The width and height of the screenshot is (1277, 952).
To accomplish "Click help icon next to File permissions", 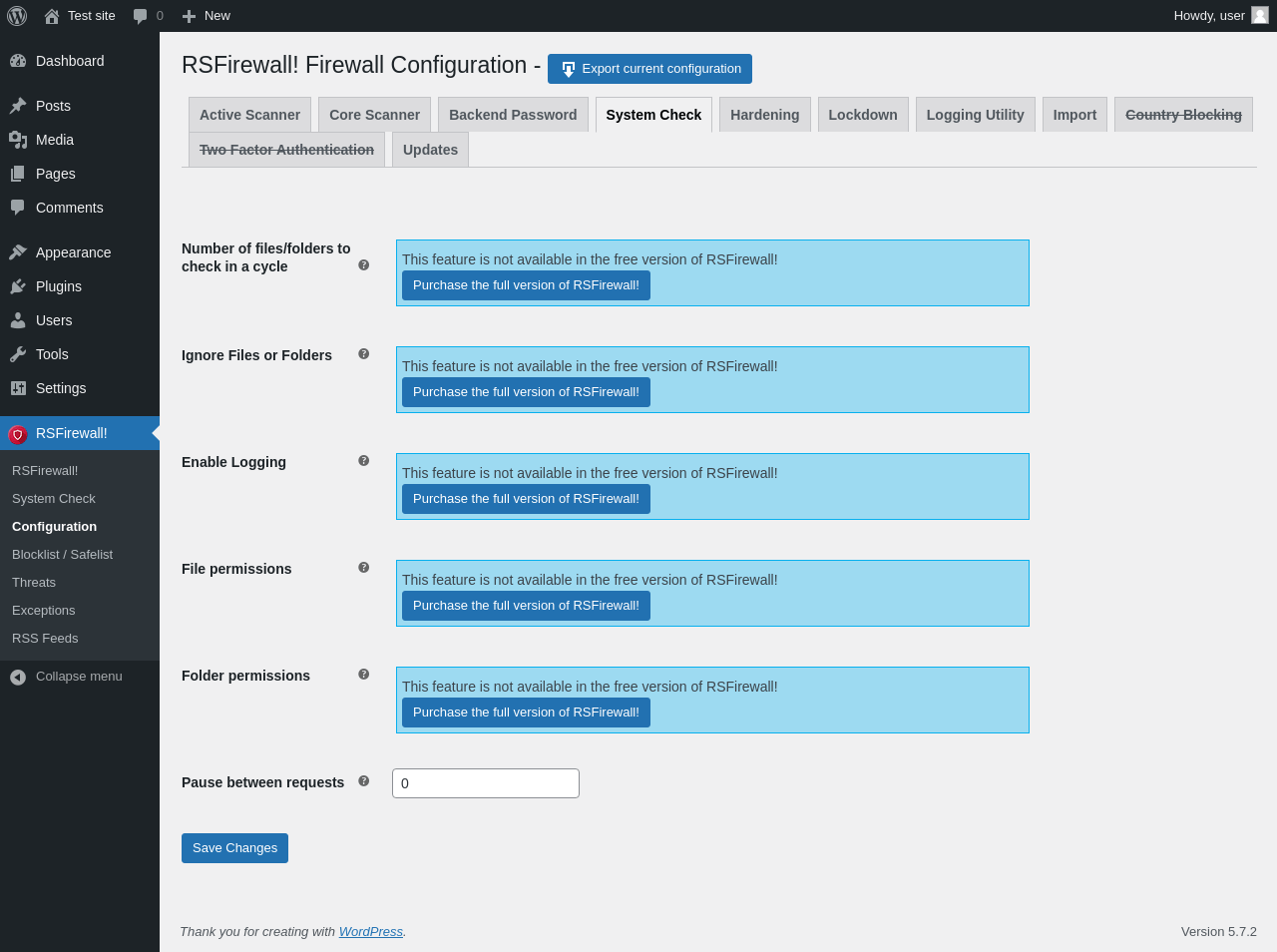I will coord(364,568).
